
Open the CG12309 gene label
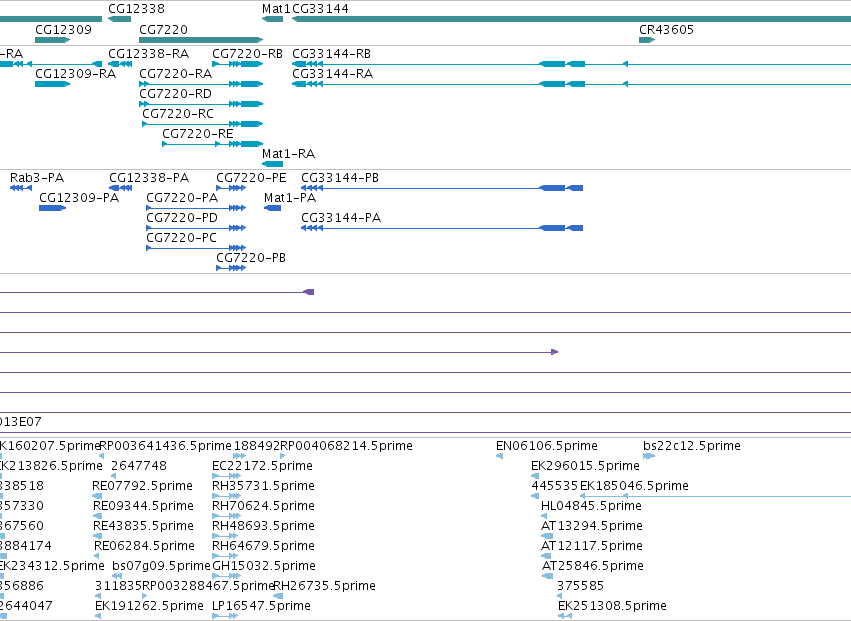pyautogui.click(x=63, y=29)
